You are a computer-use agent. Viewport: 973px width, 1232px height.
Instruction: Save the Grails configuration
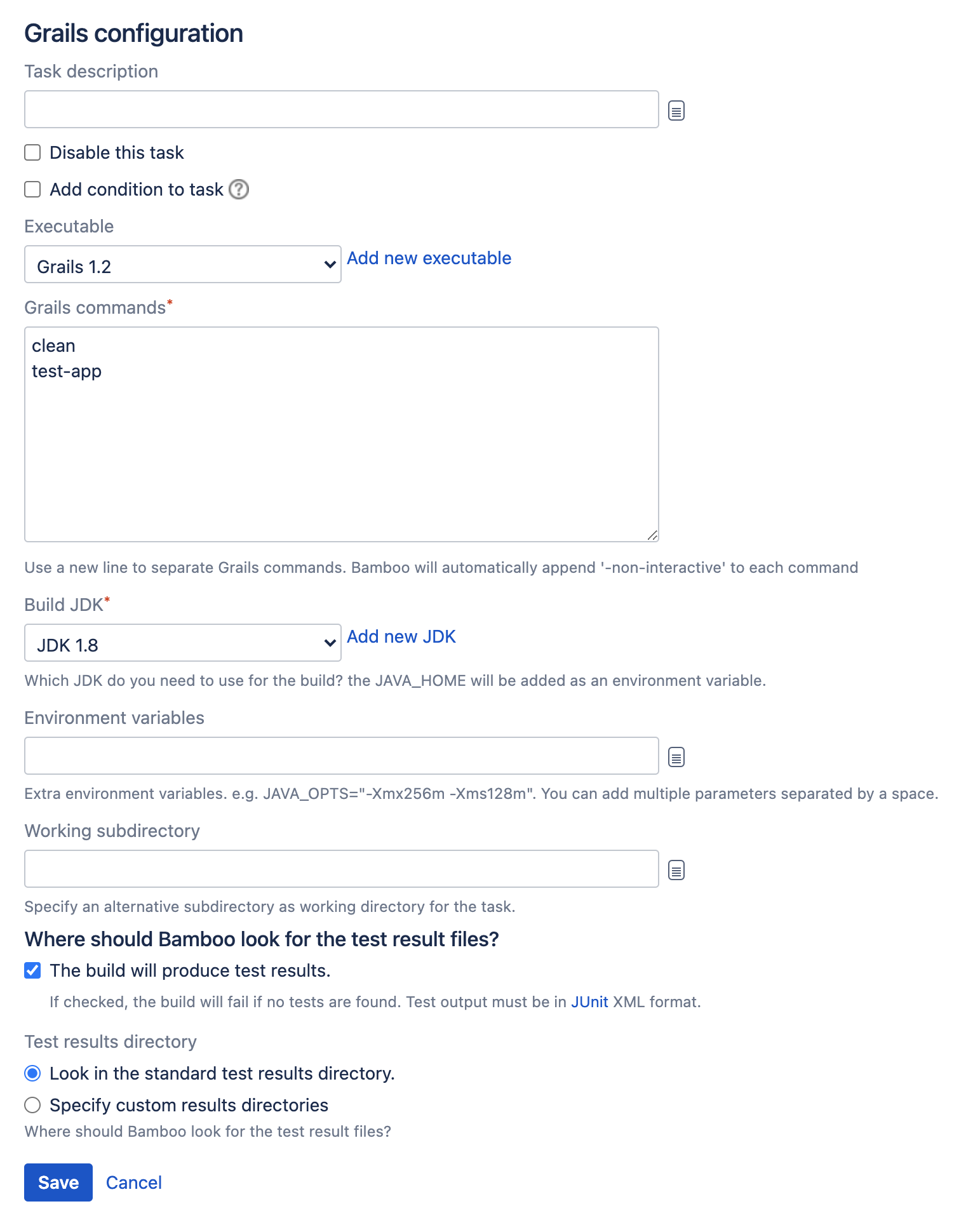point(58,1182)
